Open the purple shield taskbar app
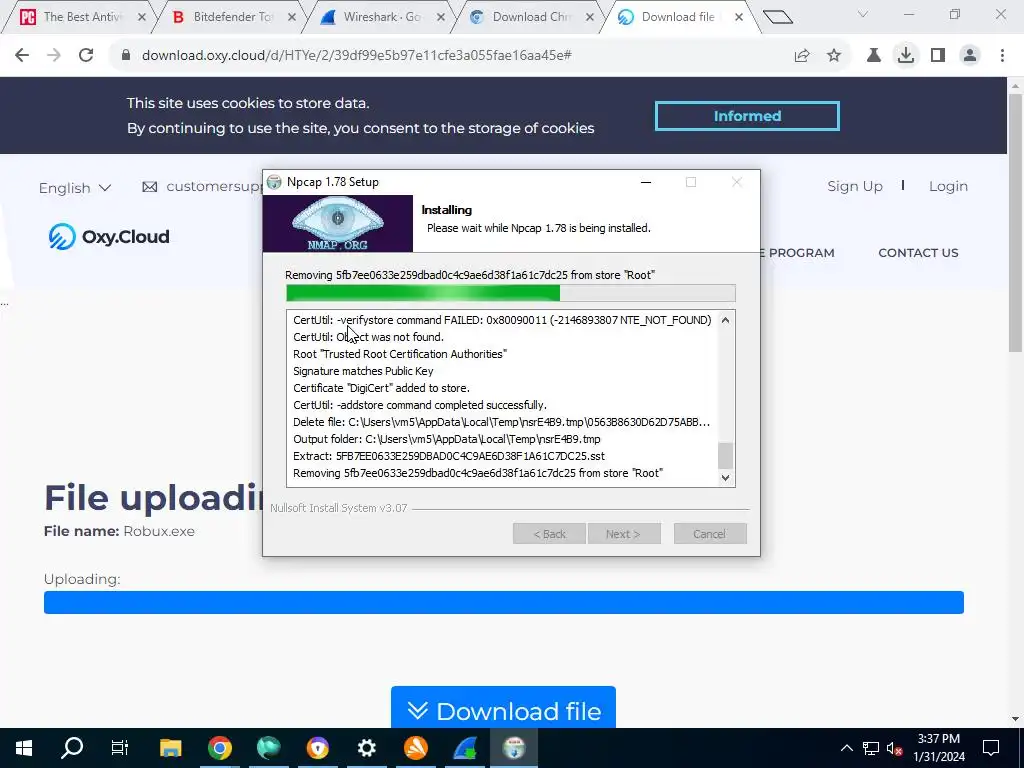This screenshot has height=768, width=1024. [x=318, y=748]
